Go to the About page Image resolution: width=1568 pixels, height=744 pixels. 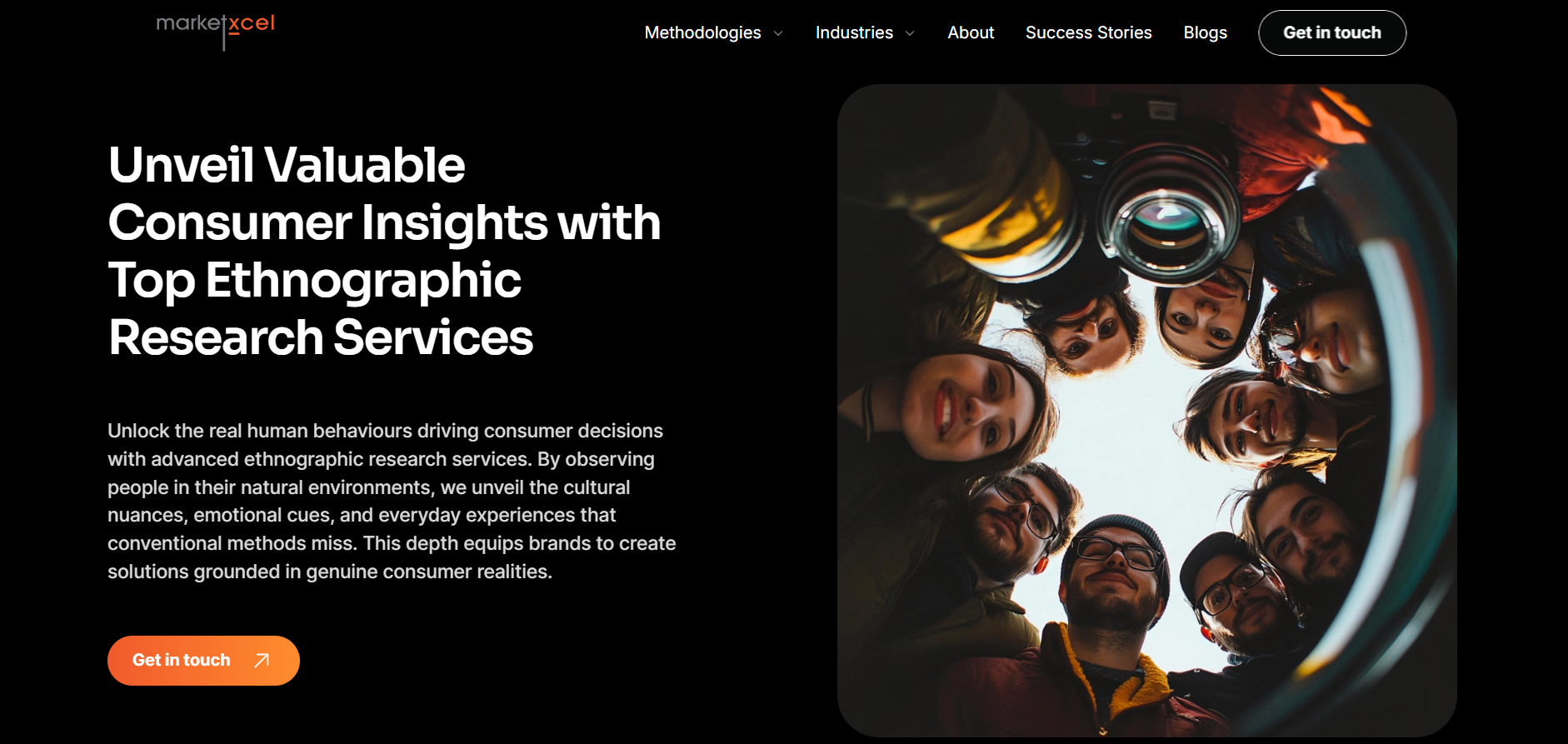(971, 32)
